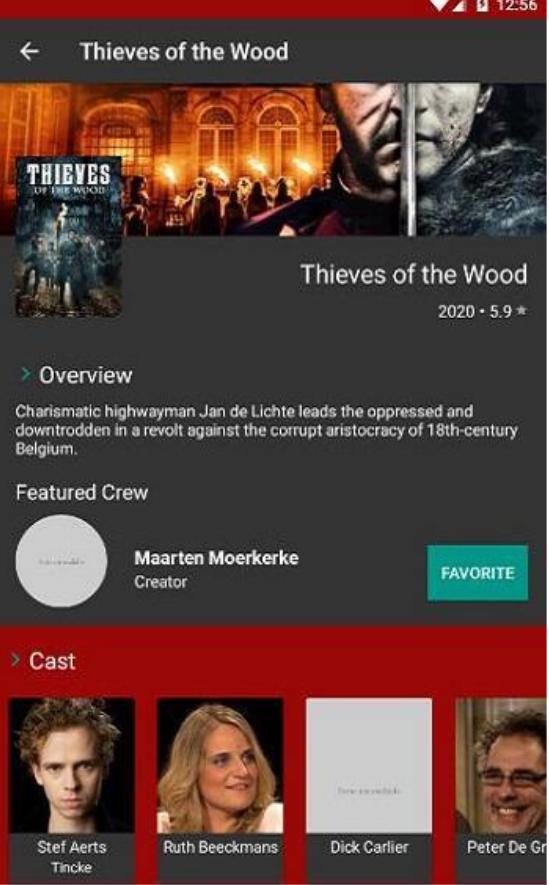Open Ruth Beeckmans cast photo
This screenshot has height=885, width=549.
pos(220,765)
